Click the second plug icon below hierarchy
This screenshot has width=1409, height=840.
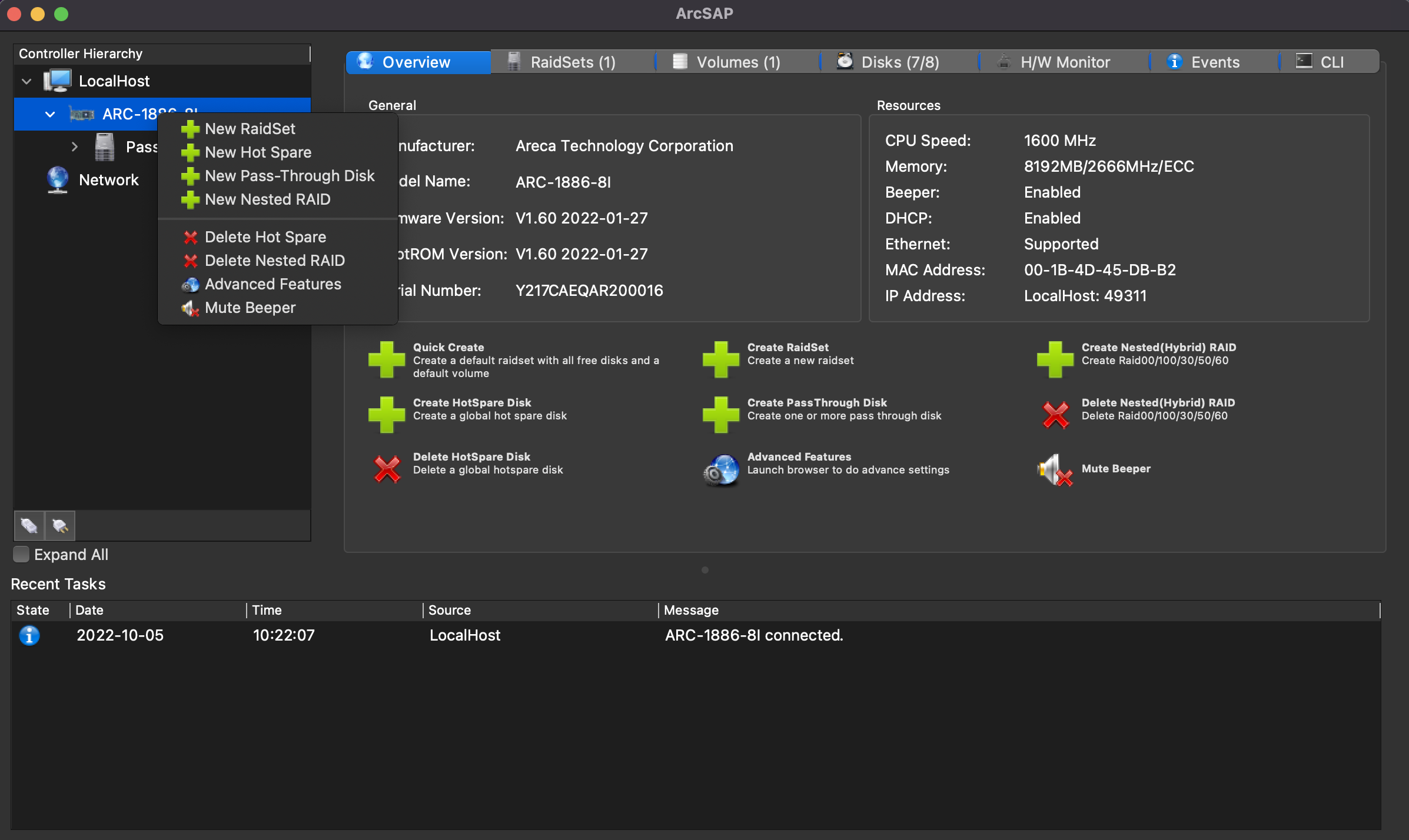pos(60,525)
